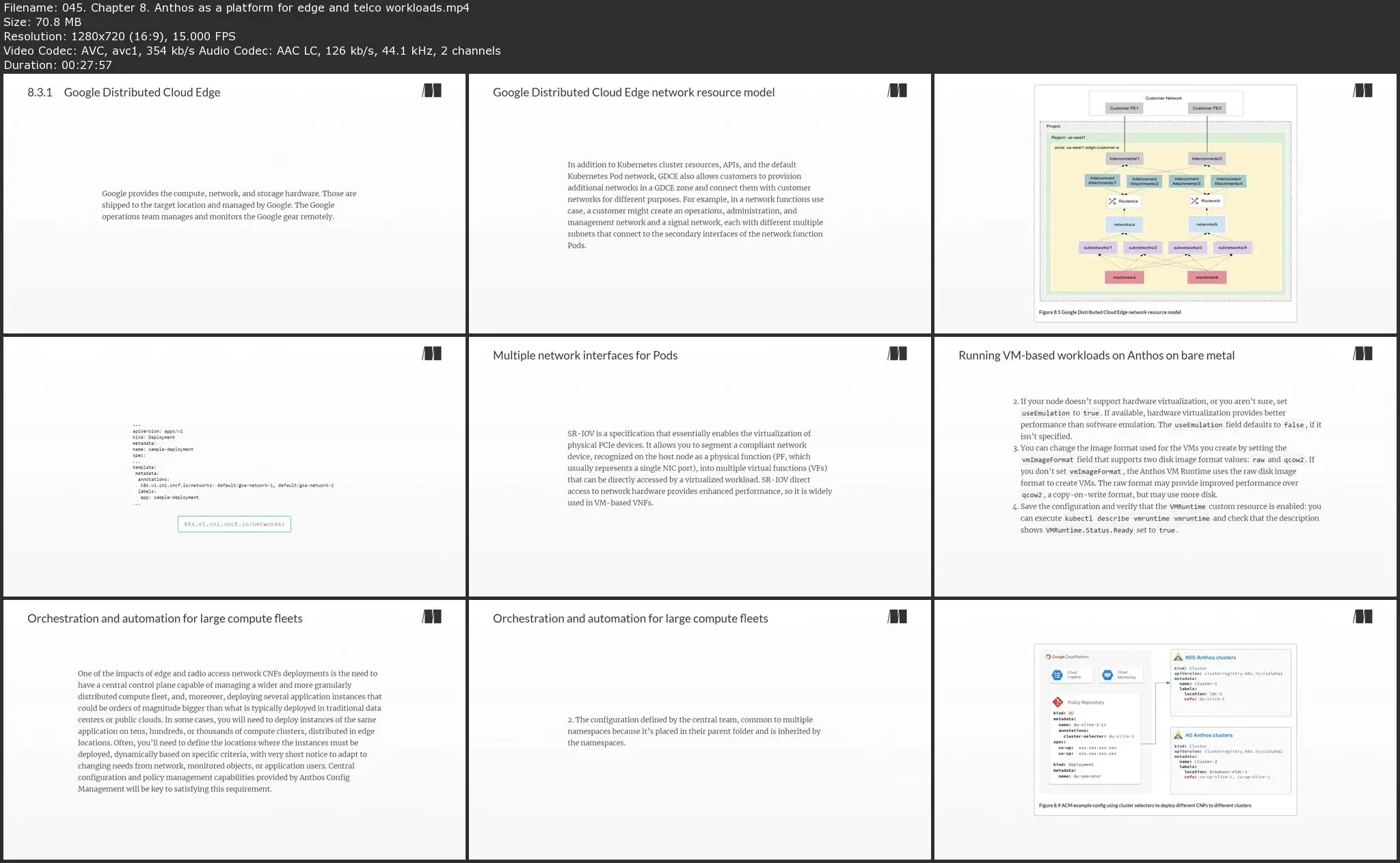Click the 'Multiple network interfaces for Pods' heading

click(585, 355)
